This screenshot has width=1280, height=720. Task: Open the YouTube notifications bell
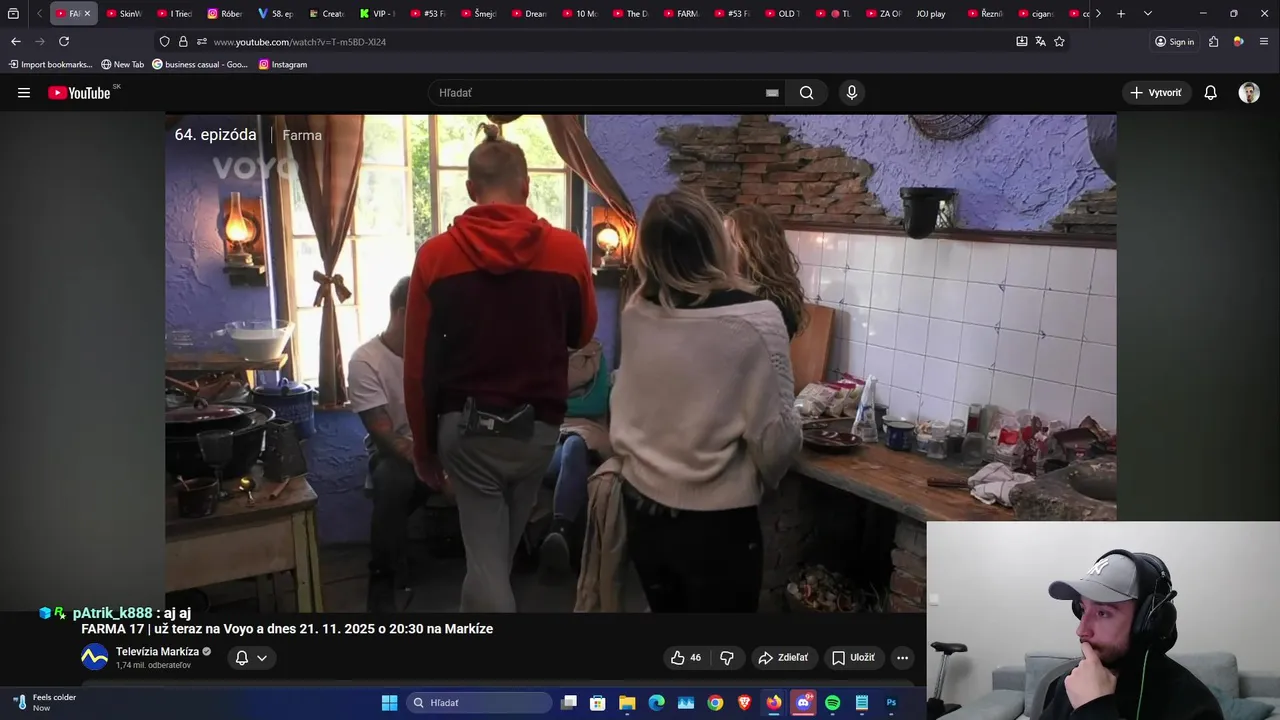1210,93
